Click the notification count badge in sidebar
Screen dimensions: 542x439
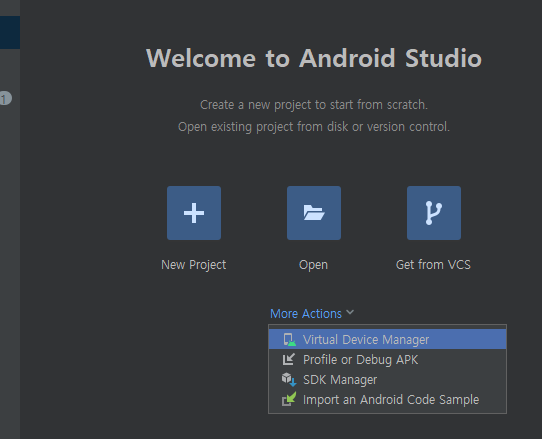coord(6,99)
